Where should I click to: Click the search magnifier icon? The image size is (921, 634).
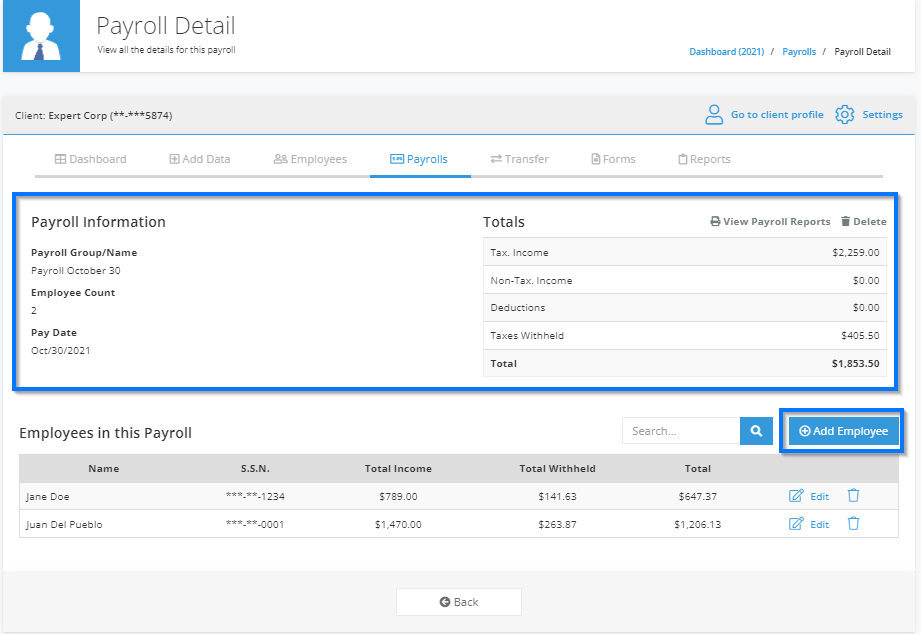tap(756, 430)
